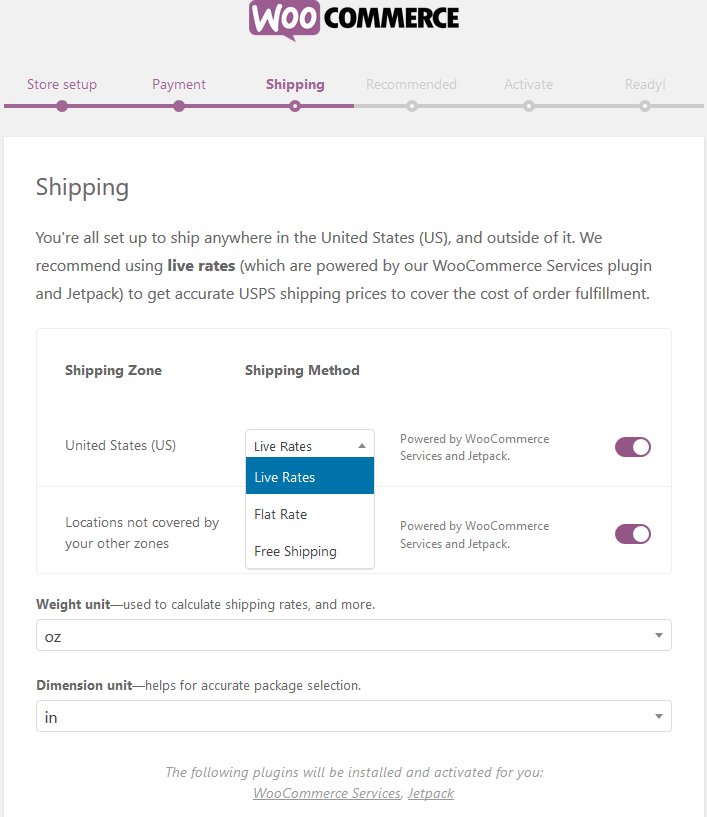The image size is (707, 817).
Task: Click the Shipping step circle marker
Action: 295,104
